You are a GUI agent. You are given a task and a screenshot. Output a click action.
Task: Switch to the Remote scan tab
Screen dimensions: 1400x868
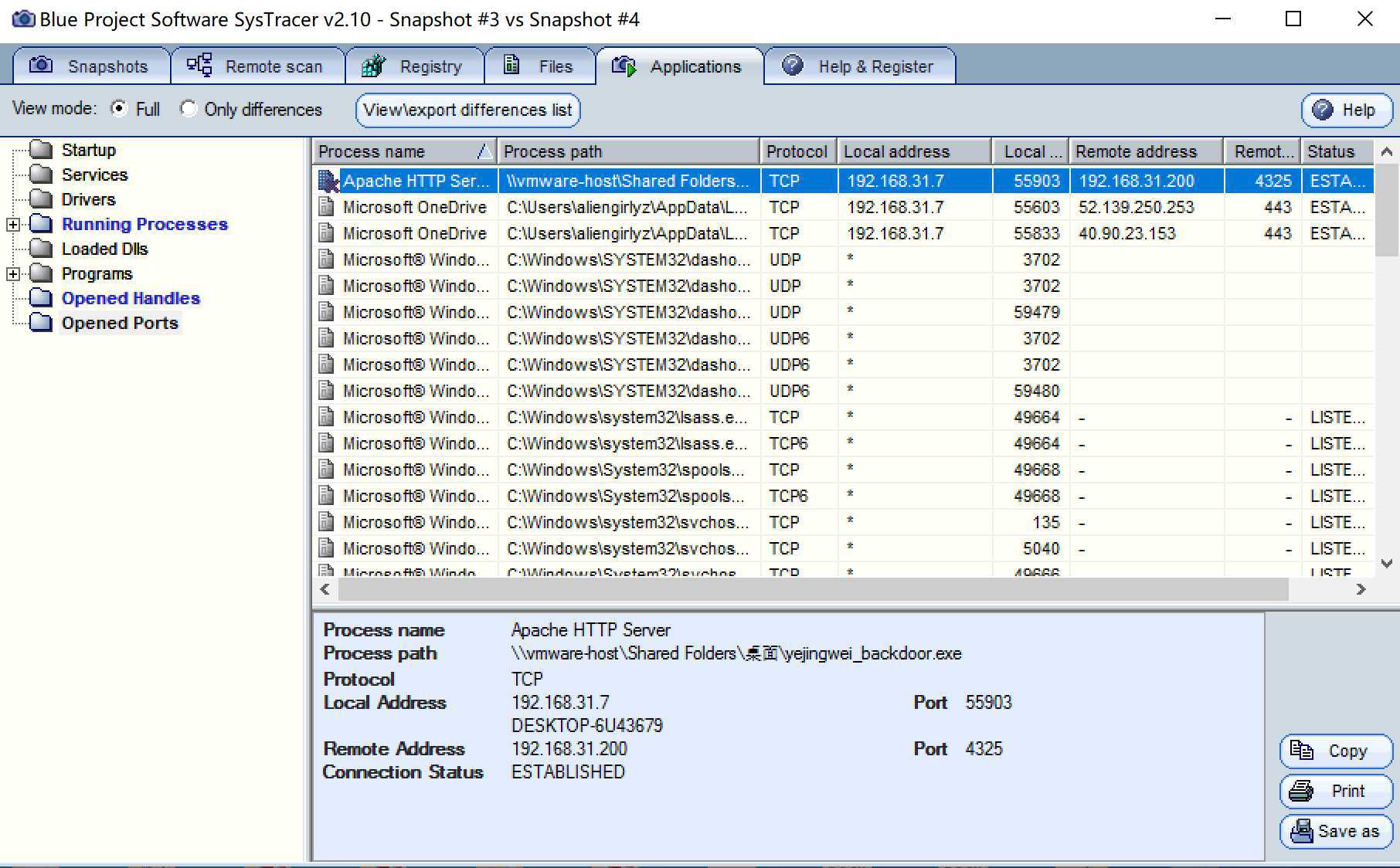(257, 66)
